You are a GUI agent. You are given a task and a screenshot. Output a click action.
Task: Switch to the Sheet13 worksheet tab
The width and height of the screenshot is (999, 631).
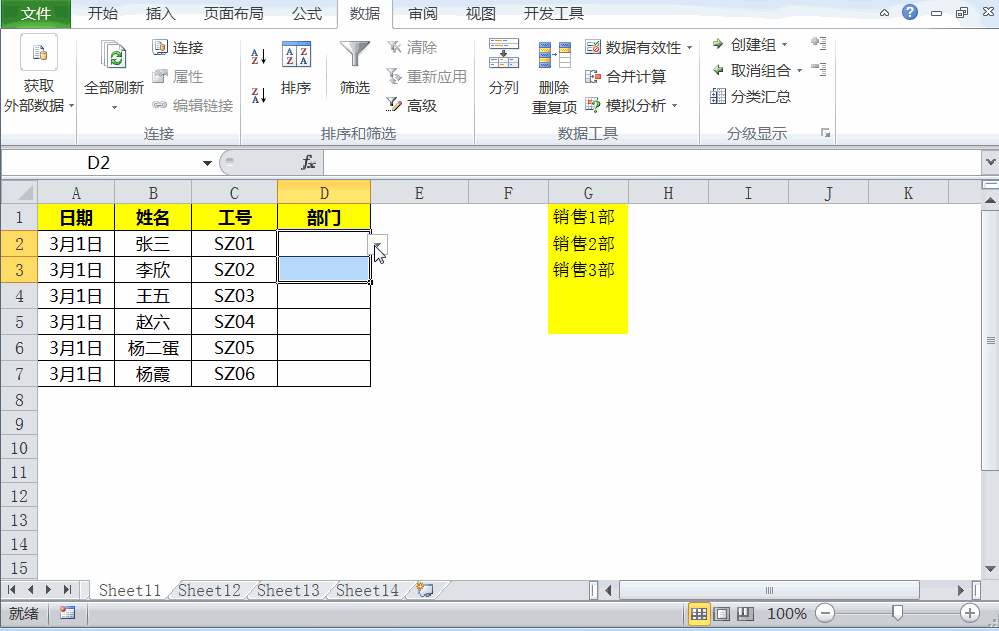click(x=288, y=590)
